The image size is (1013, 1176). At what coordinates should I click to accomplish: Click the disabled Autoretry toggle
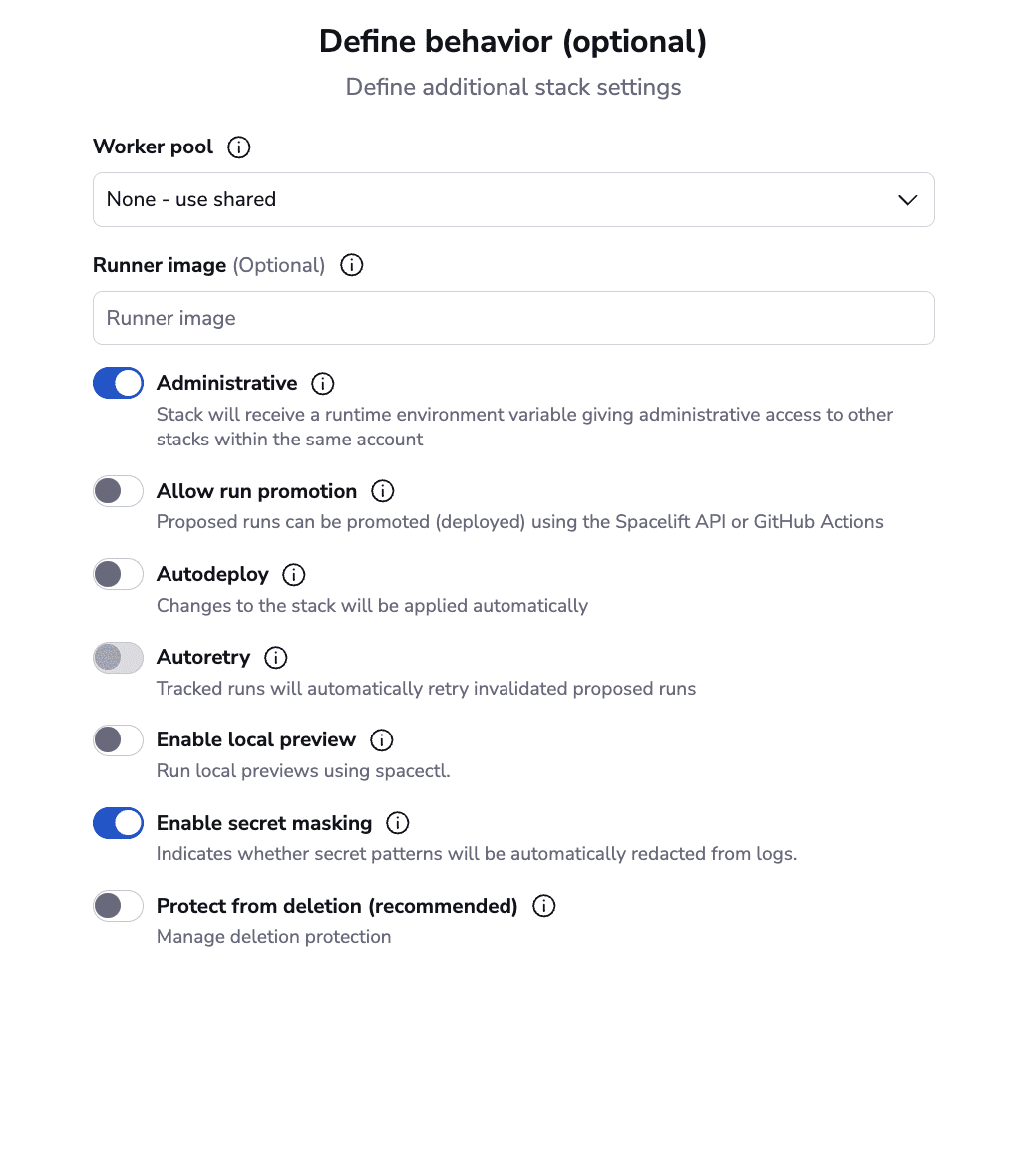(x=118, y=657)
